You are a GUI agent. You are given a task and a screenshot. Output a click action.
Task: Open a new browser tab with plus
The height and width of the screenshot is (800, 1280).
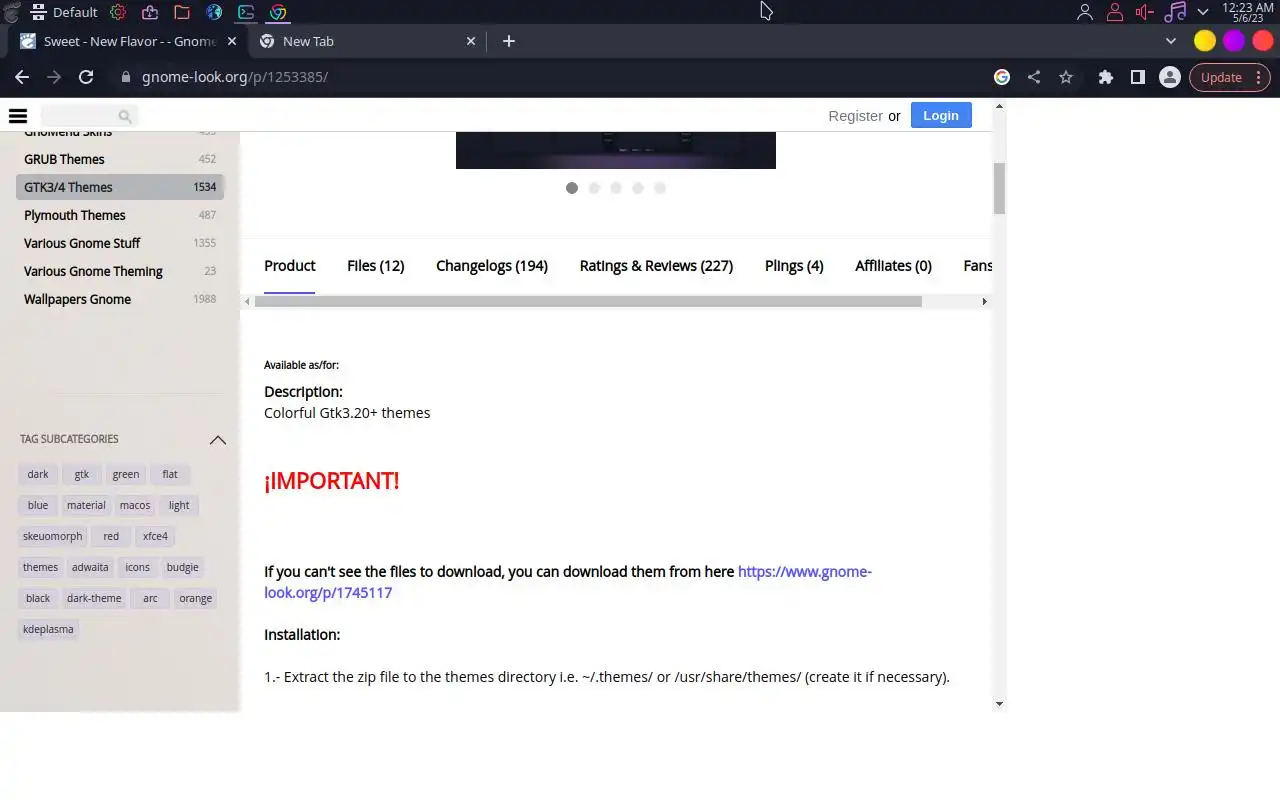tap(509, 41)
